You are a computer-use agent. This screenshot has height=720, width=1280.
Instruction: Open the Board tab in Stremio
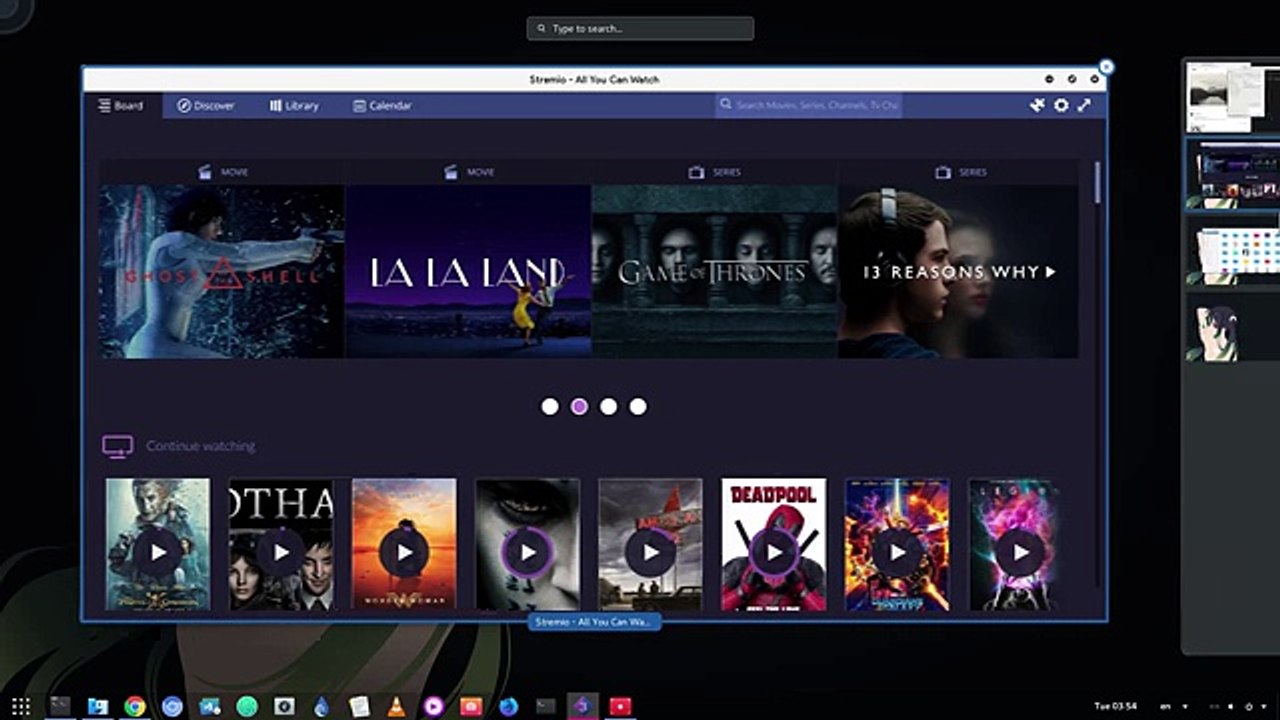(121, 105)
